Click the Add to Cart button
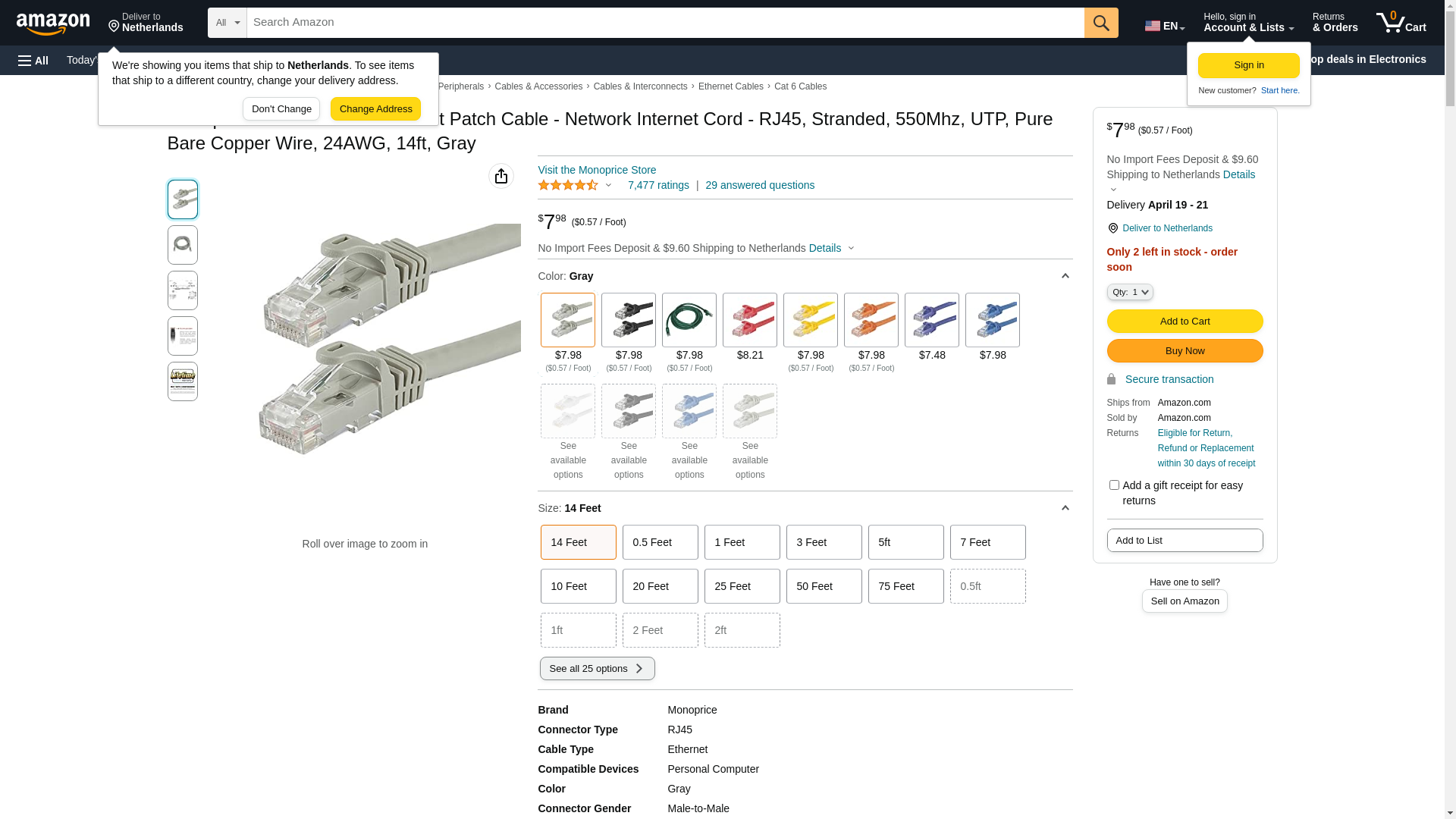The image size is (1456, 819). tap(1184, 322)
